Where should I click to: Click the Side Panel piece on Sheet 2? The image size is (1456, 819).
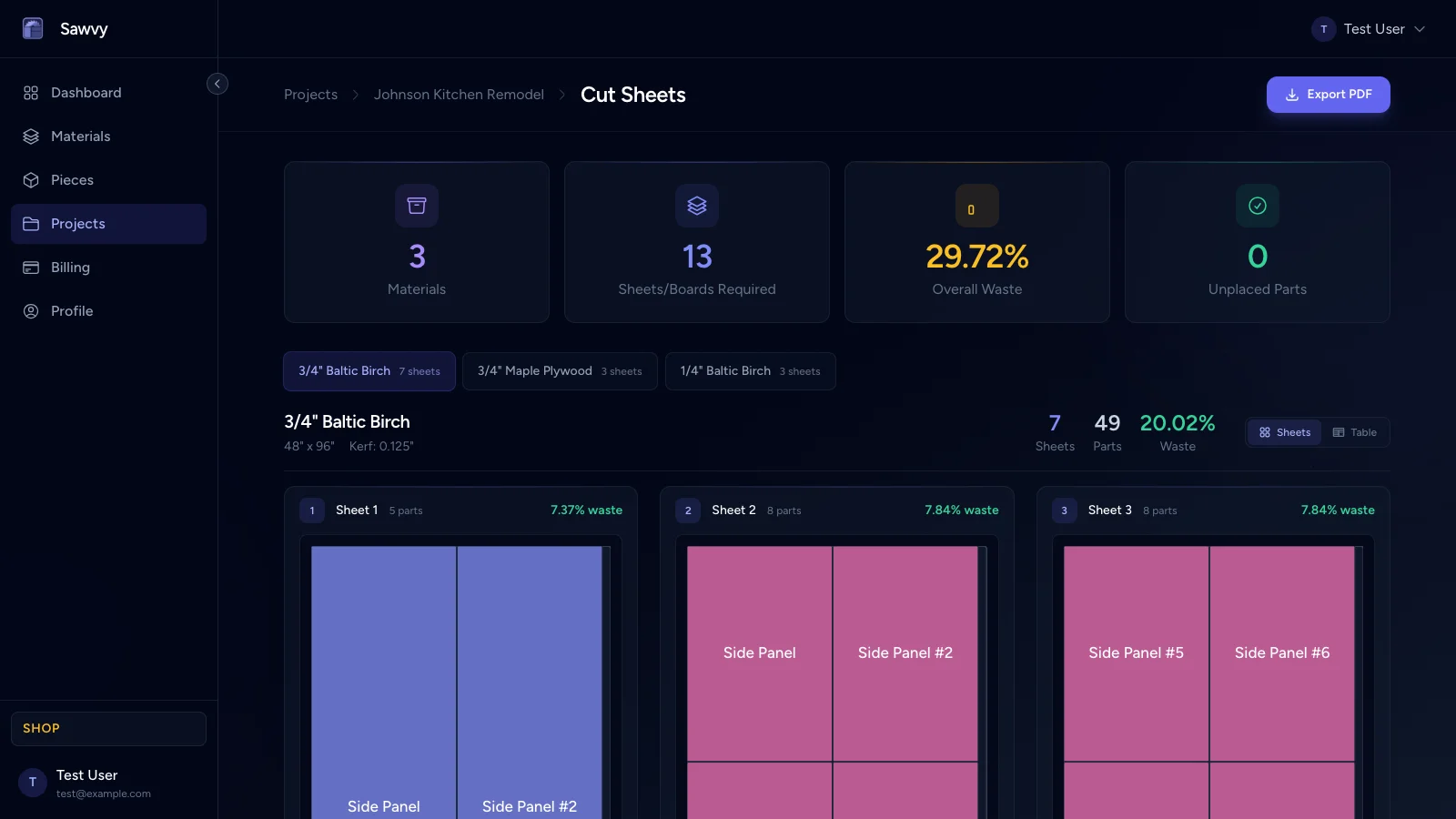tap(759, 652)
